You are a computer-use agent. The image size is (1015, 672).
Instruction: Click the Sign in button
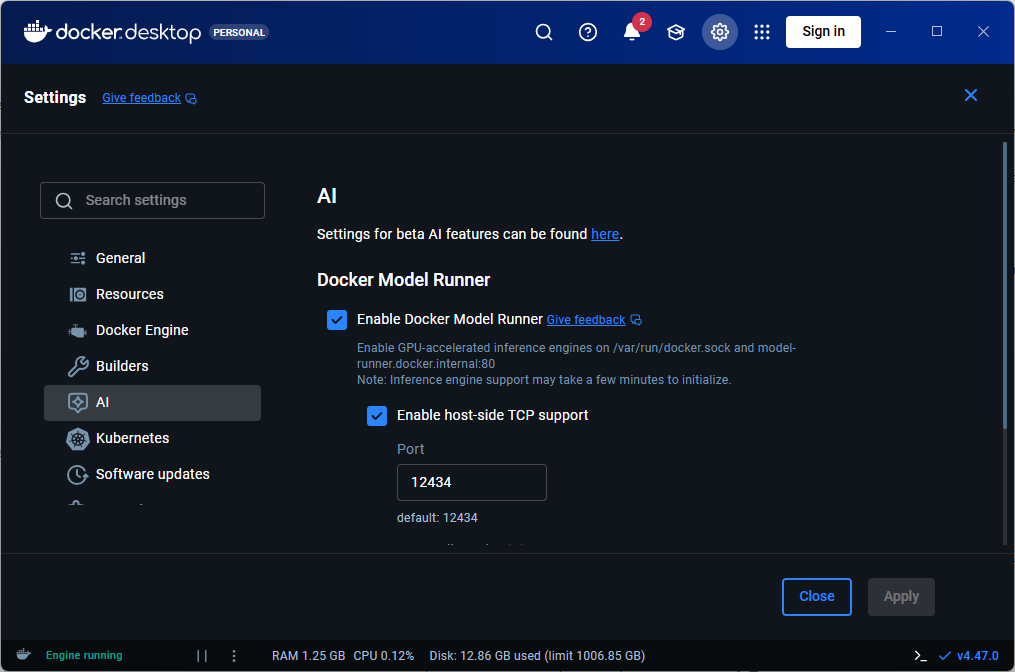[x=823, y=32]
